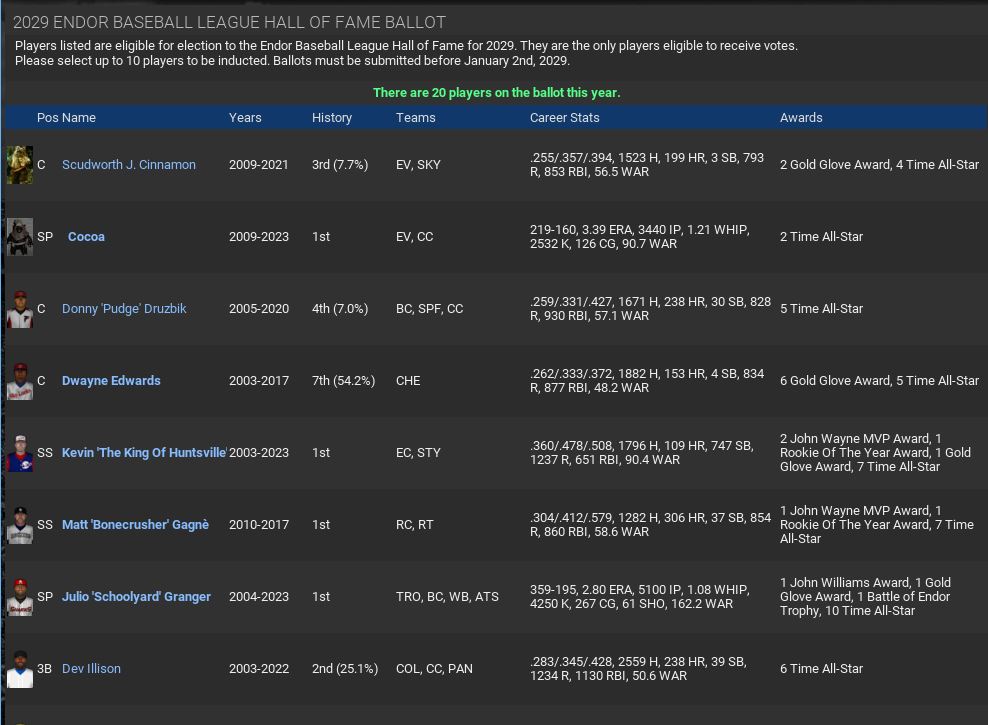Select Donny 'Pudge' Druzbik's portrait
The height and width of the screenshot is (725, 988).
[x=20, y=309]
